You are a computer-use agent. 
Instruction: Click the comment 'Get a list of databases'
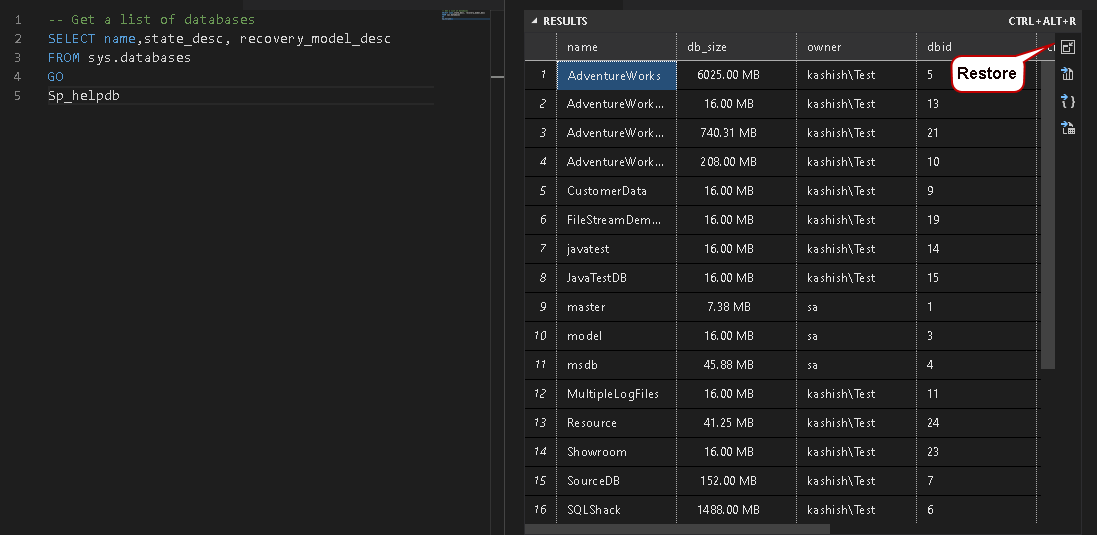pos(163,20)
